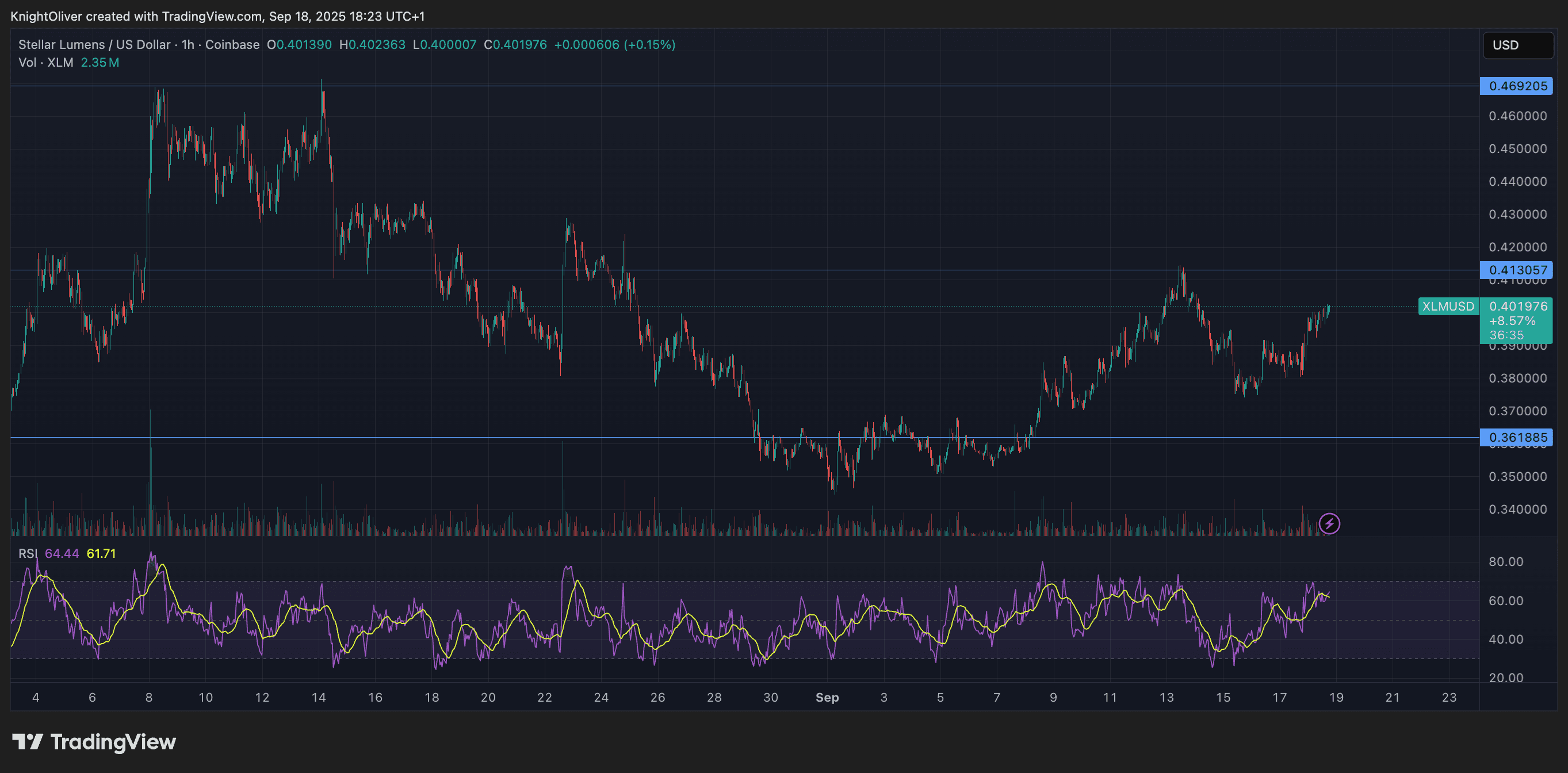The height and width of the screenshot is (773, 1568).
Task: Select the RSI indicator label
Action: point(29,553)
